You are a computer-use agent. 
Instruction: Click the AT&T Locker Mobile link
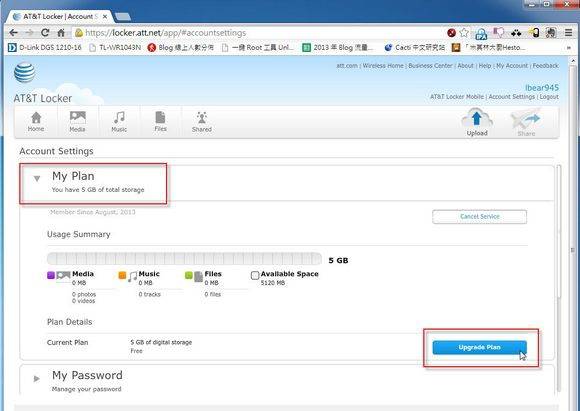[457, 97]
